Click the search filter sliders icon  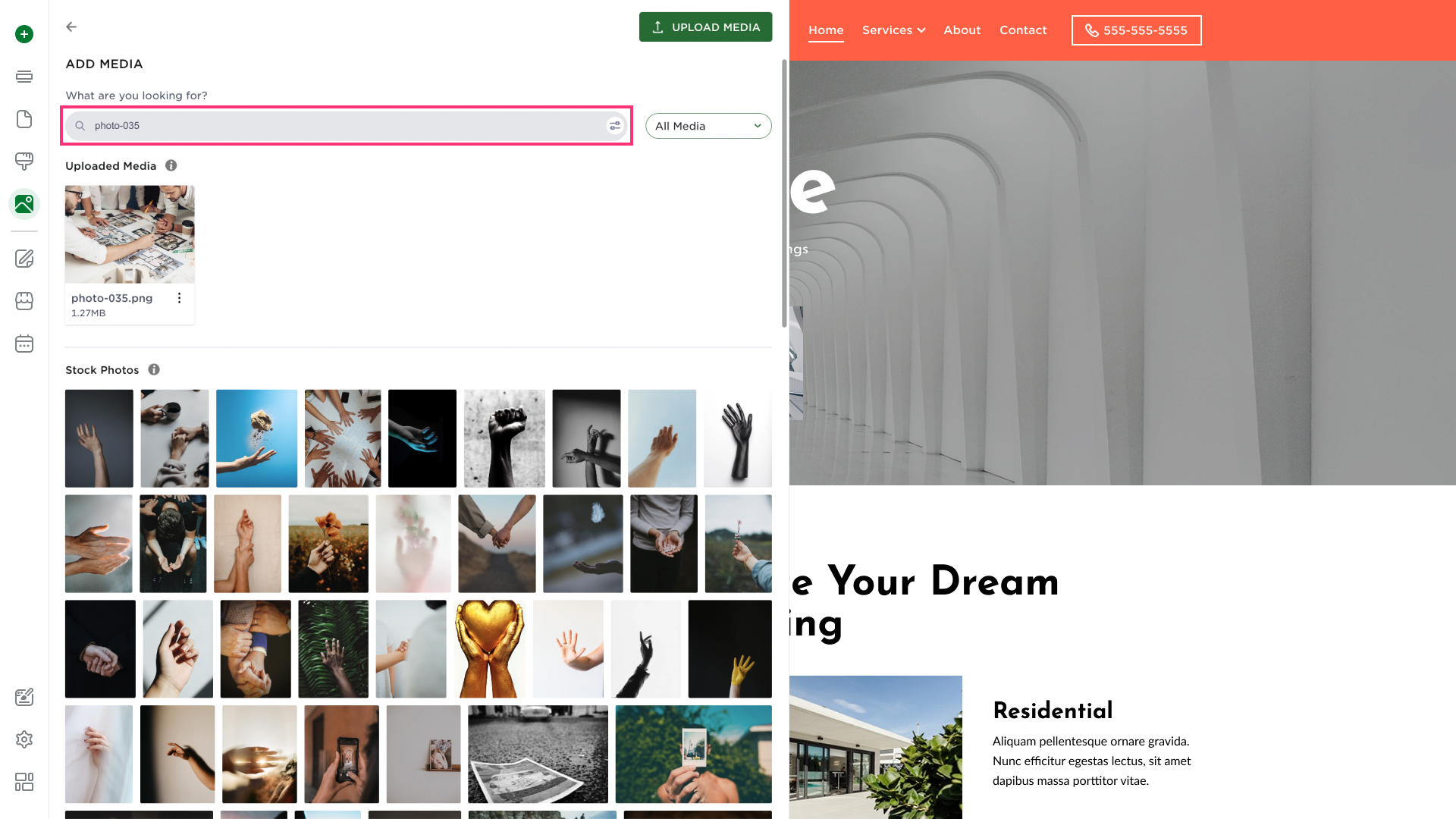pyautogui.click(x=615, y=126)
